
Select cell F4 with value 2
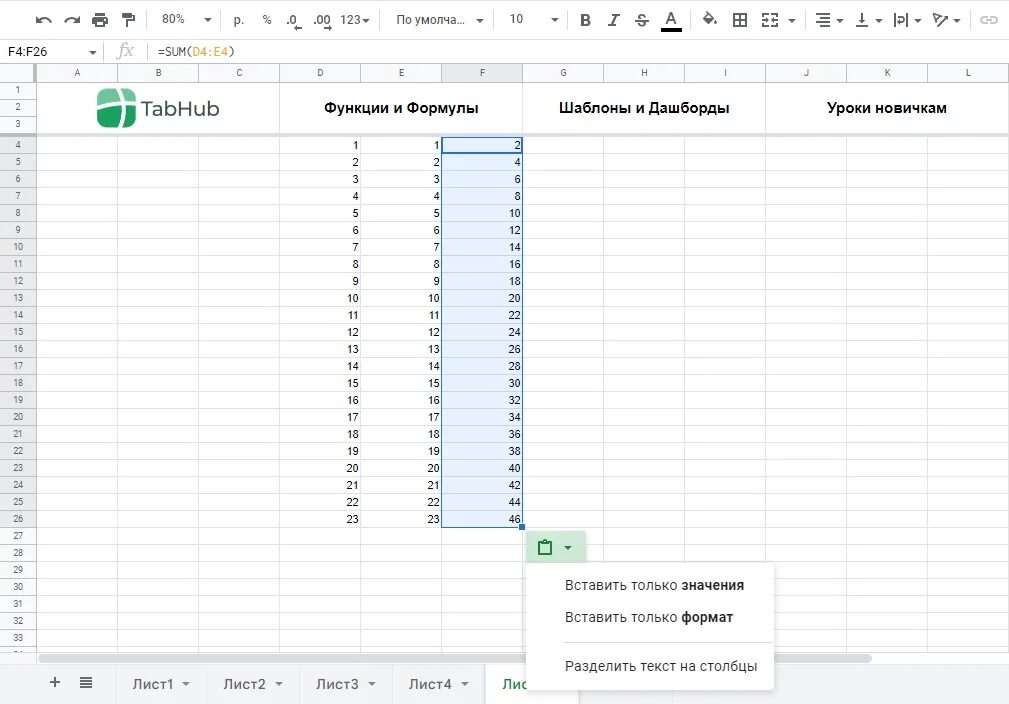(482, 145)
